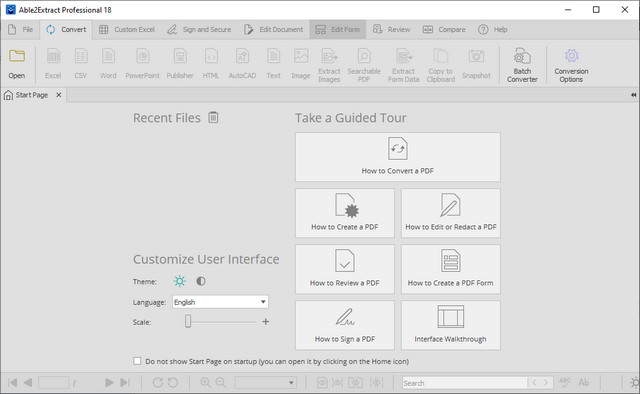This screenshot has height=394, width=640.
Task: Collapse the side panel using double arrow
Action: [x=633, y=95]
